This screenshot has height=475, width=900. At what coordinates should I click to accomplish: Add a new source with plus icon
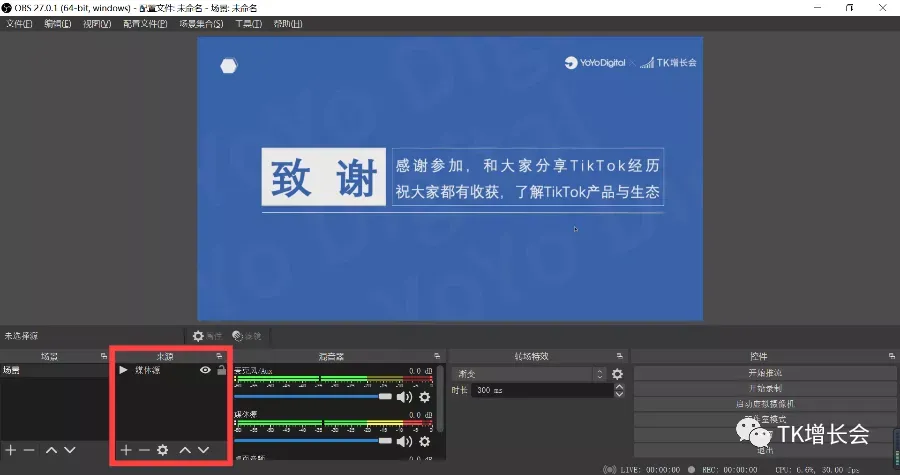(126, 450)
